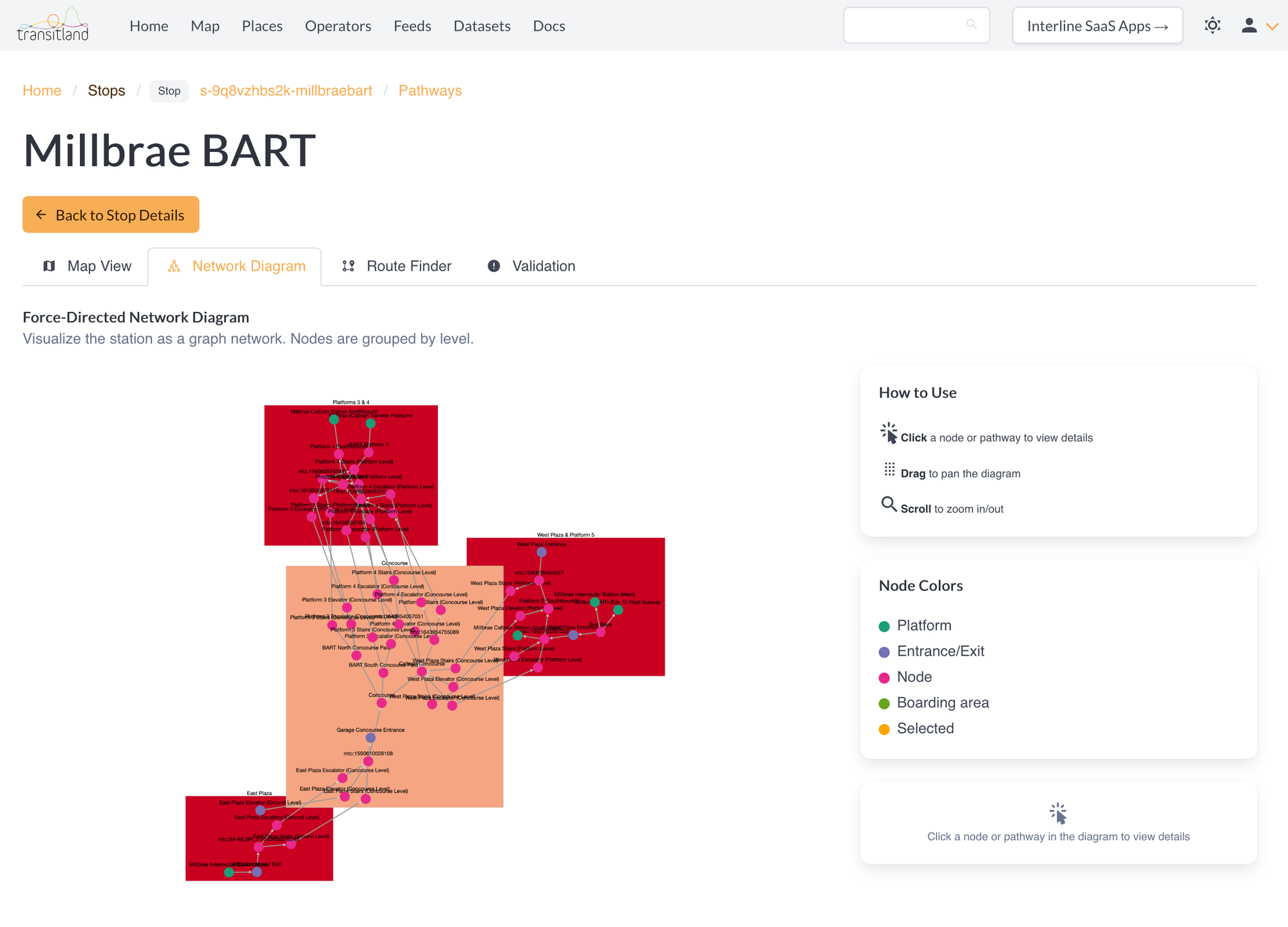
Task: Select the Network Diagram tab
Action: pos(235,266)
